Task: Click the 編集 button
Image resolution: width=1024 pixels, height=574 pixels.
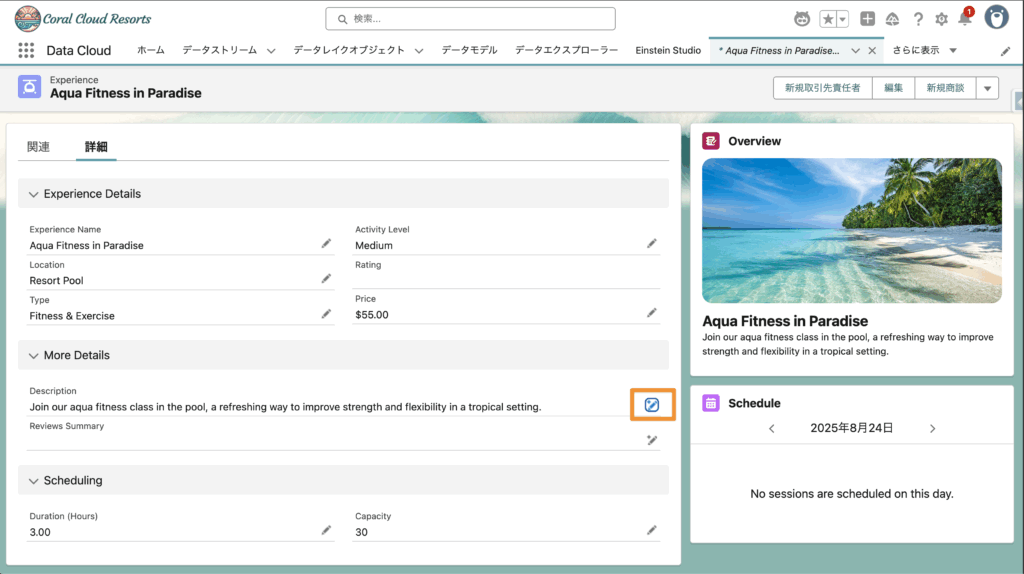Action: [x=893, y=88]
